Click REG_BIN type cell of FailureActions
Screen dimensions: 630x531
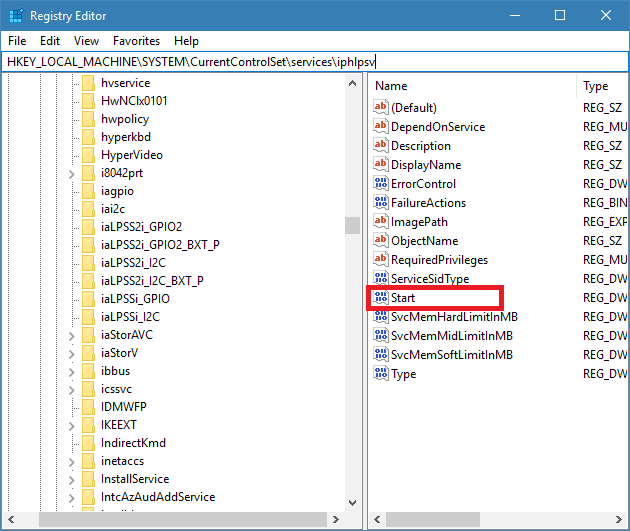605,202
